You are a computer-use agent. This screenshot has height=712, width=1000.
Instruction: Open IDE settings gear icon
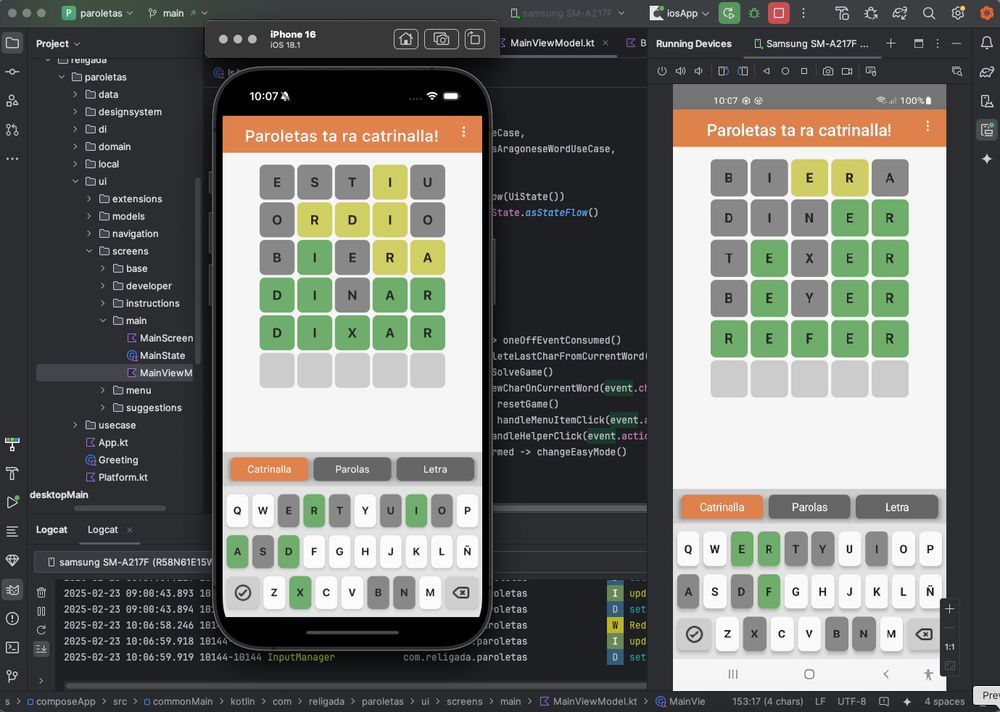tap(957, 13)
